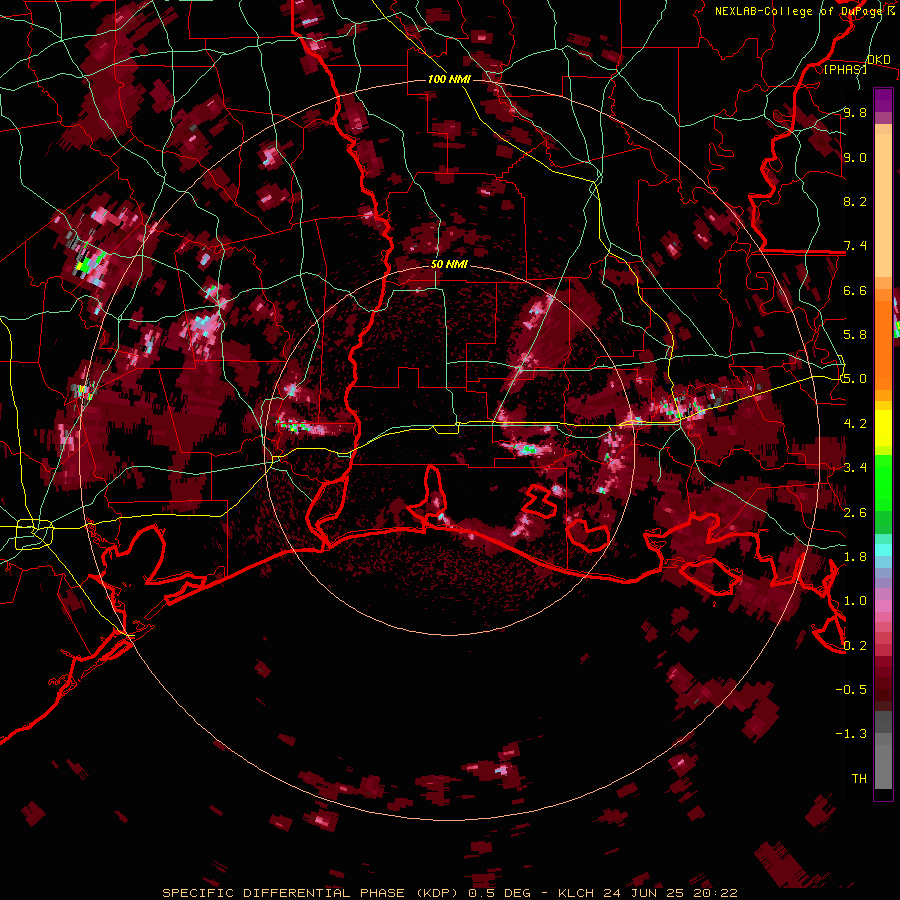The width and height of the screenshot is (900, 900).
Task: Click the -1.3 value on the color scale
Action: pos(851,734)
